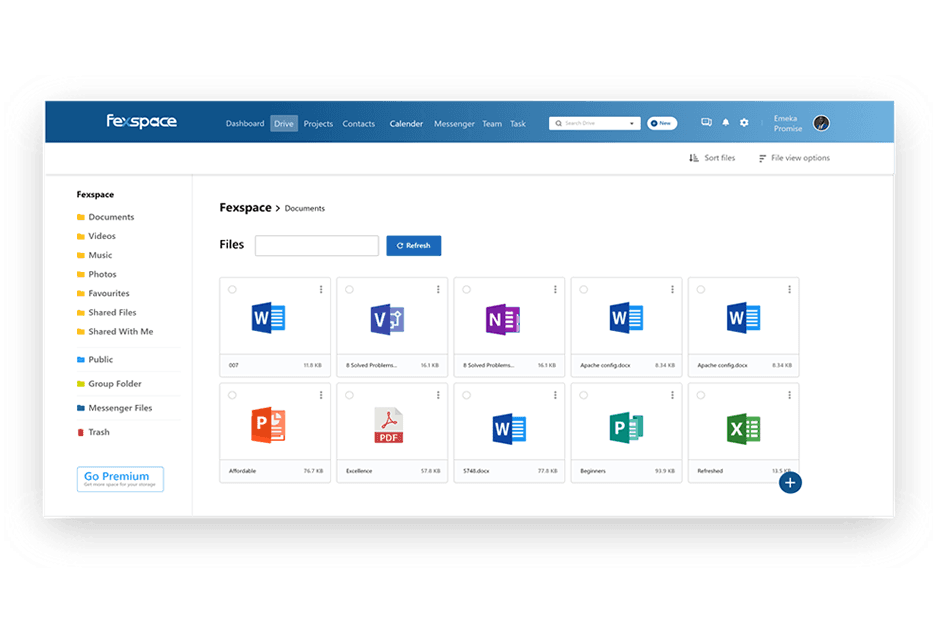937x643 pixels.
Task: Click the user profile avatar
Action: 821,123
